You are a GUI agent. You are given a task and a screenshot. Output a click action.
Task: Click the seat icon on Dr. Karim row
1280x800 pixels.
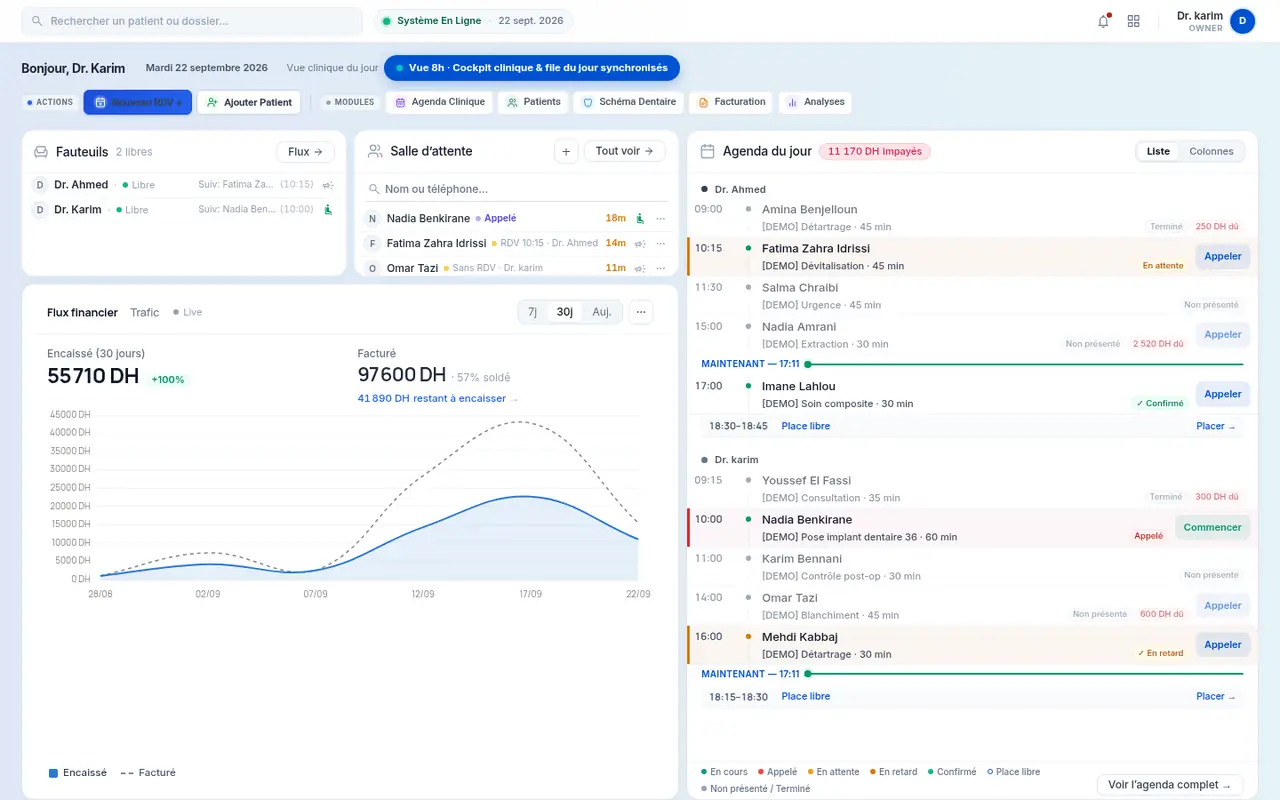click(327, 209)
